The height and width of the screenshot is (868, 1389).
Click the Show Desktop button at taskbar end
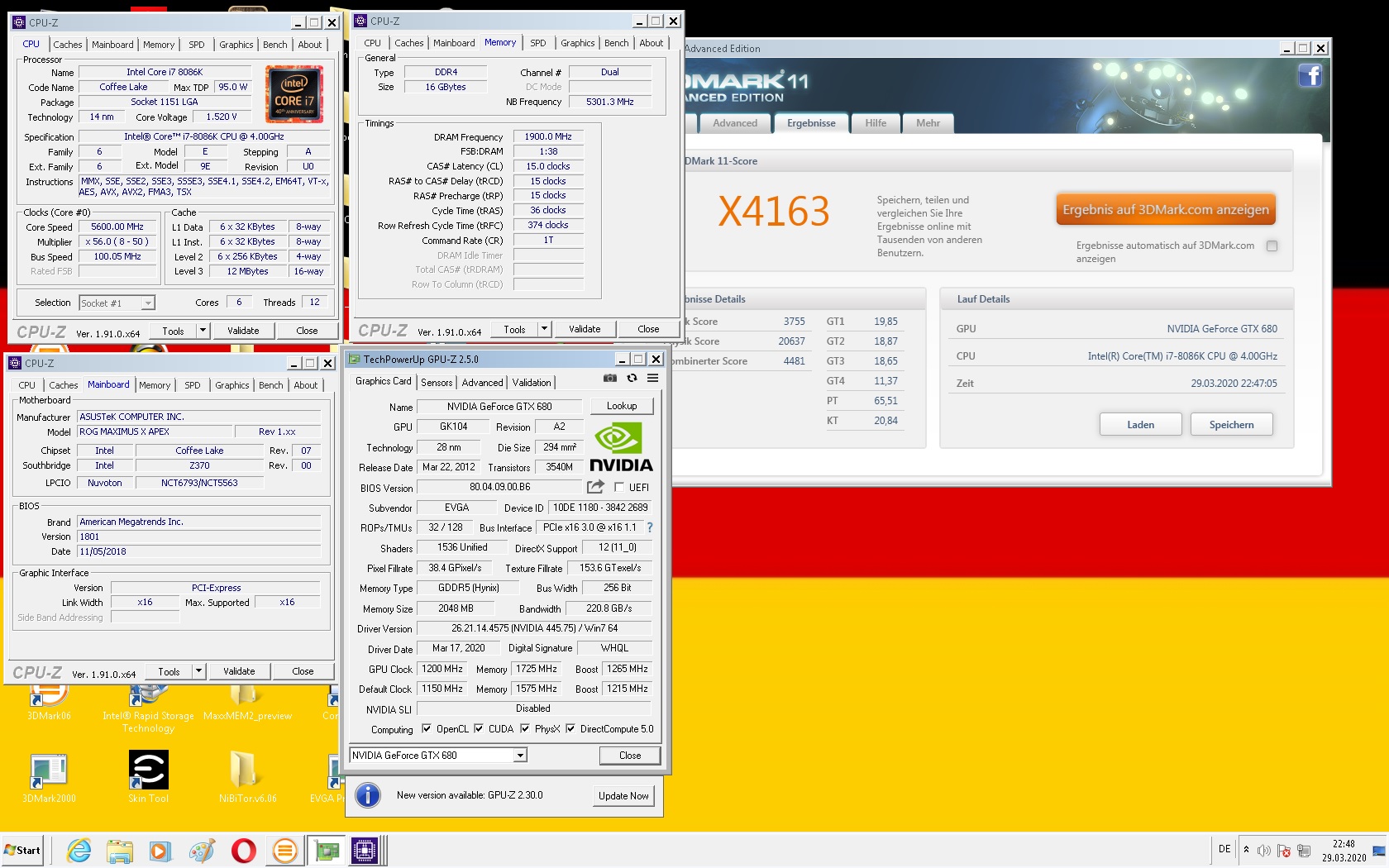(1379, 850)
